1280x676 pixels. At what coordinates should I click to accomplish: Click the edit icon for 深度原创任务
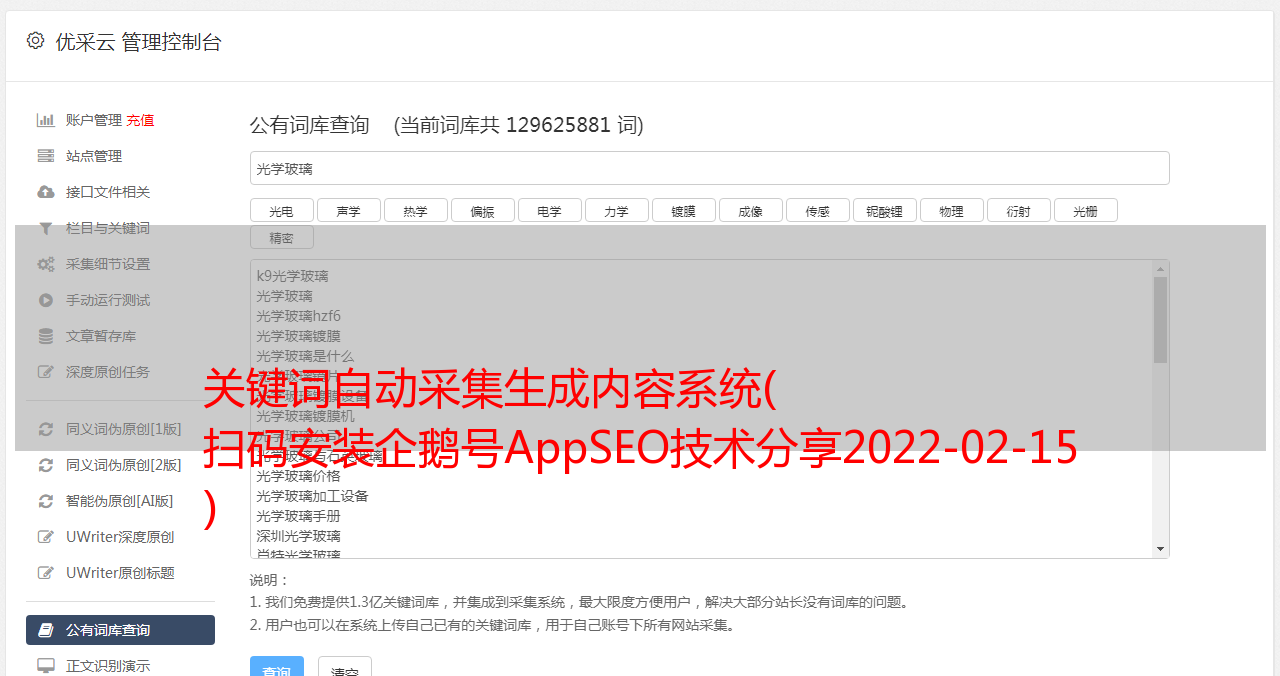[x=46, y=372]
